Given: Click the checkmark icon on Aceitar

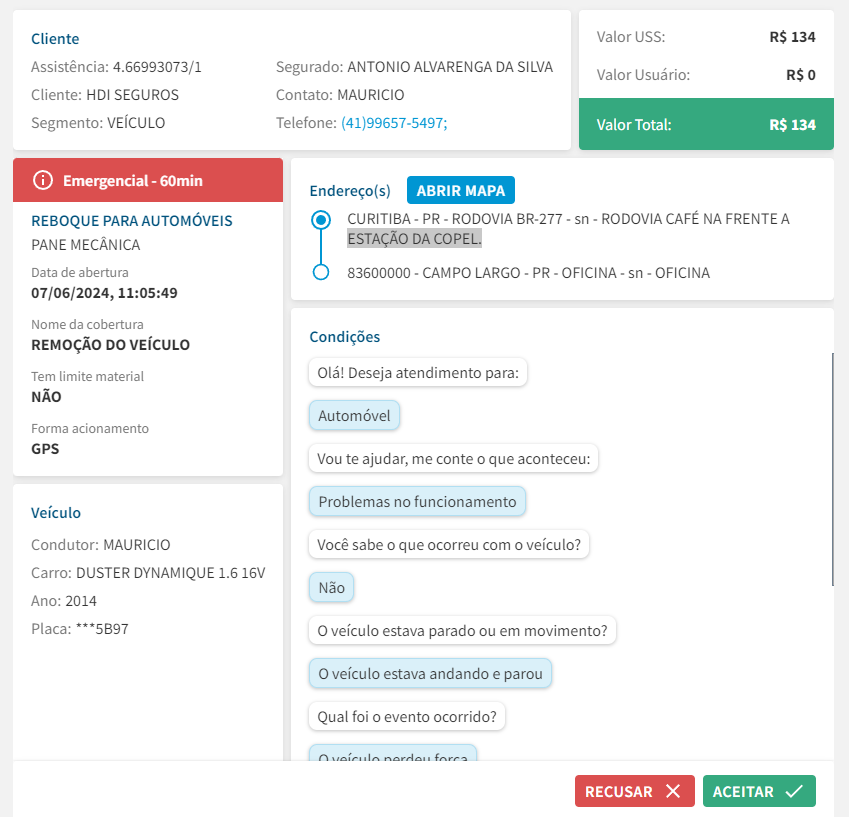Looking at the screenshot, I should point(794,791).
